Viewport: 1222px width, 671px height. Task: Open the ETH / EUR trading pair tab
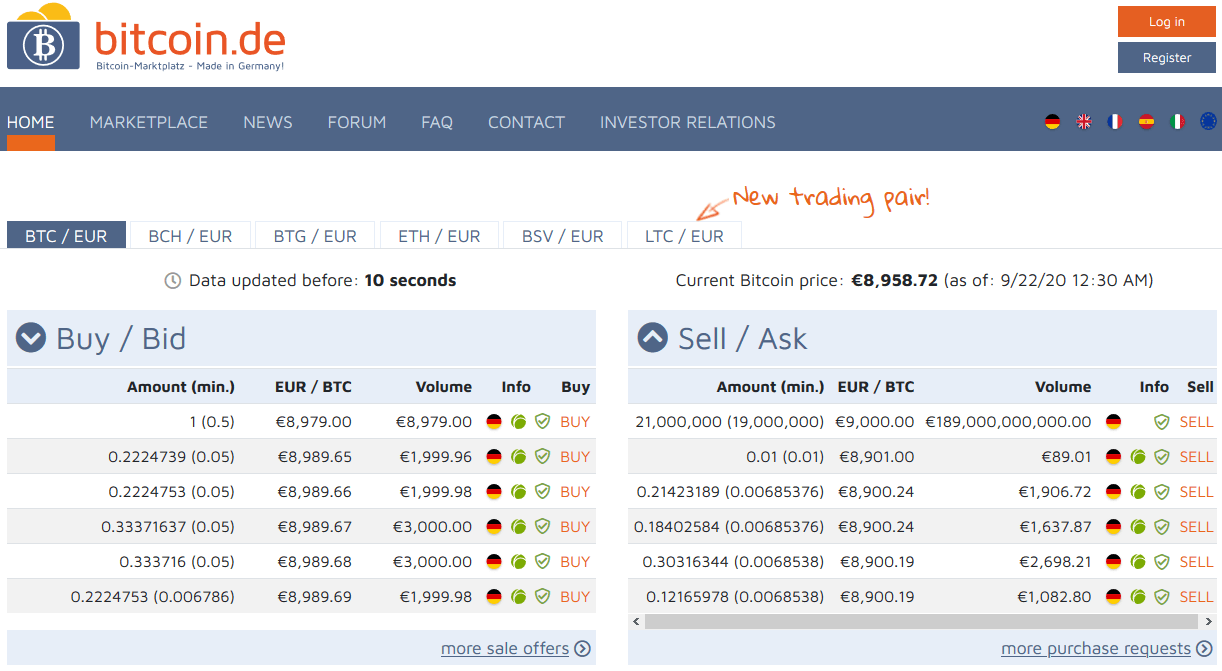click(x=439, y=236)
